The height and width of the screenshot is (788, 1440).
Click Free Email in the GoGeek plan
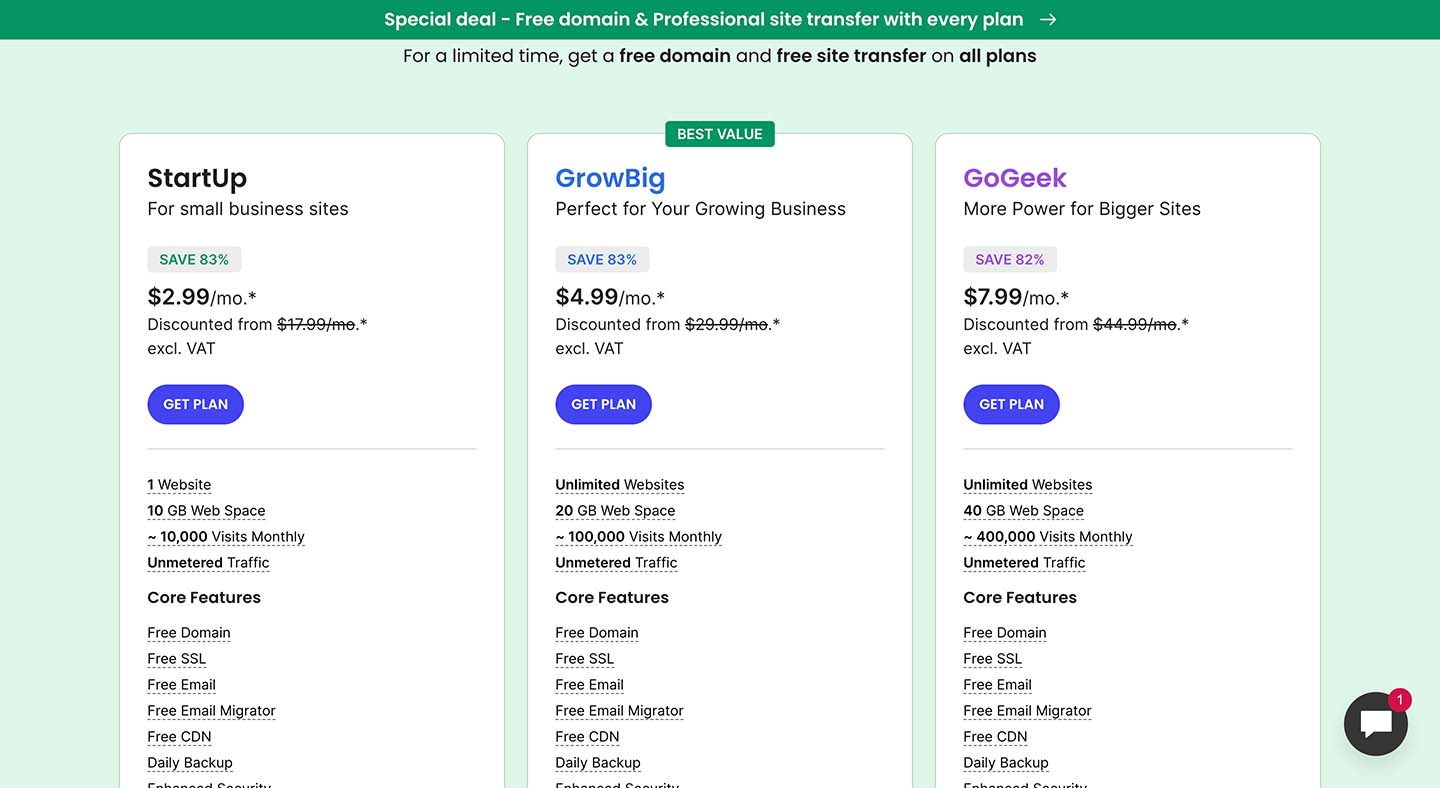(x=997, y=685)
